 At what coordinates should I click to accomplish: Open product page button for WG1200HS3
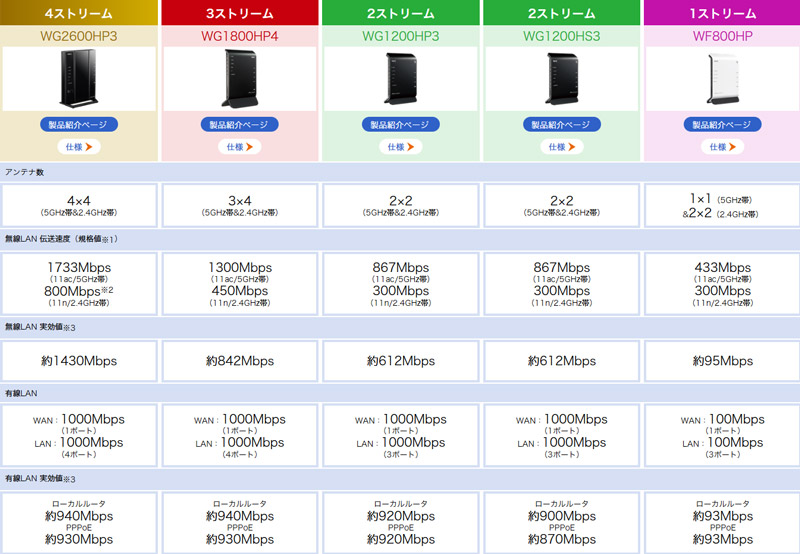(x=562, y=124)
